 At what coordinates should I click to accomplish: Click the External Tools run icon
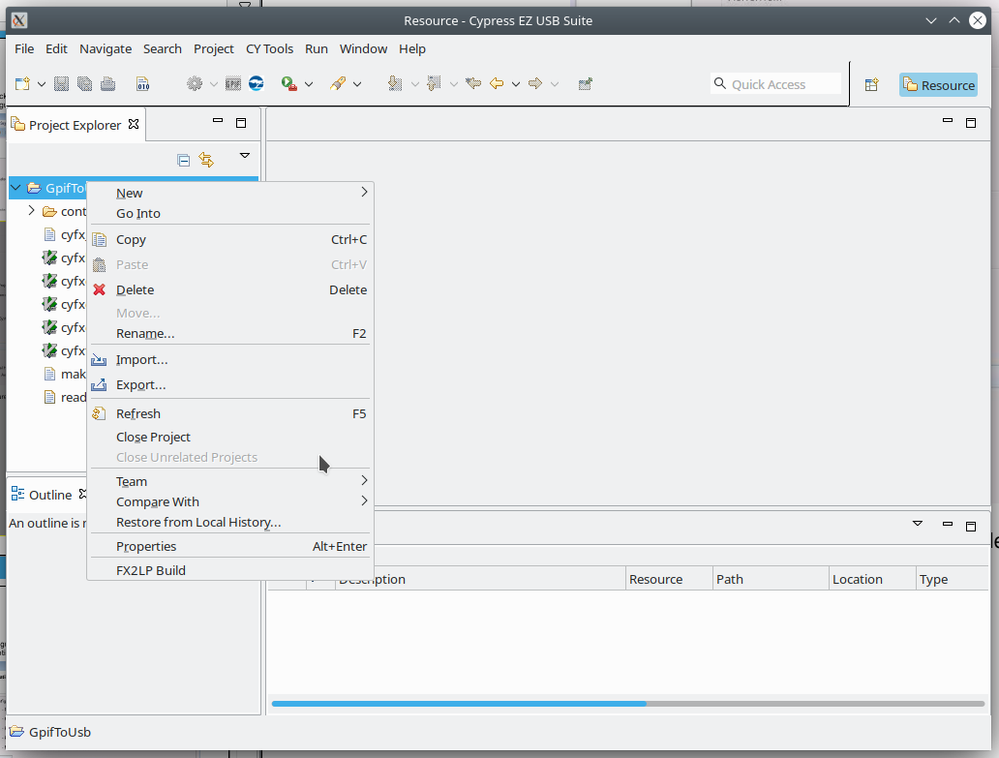(289, 83)
